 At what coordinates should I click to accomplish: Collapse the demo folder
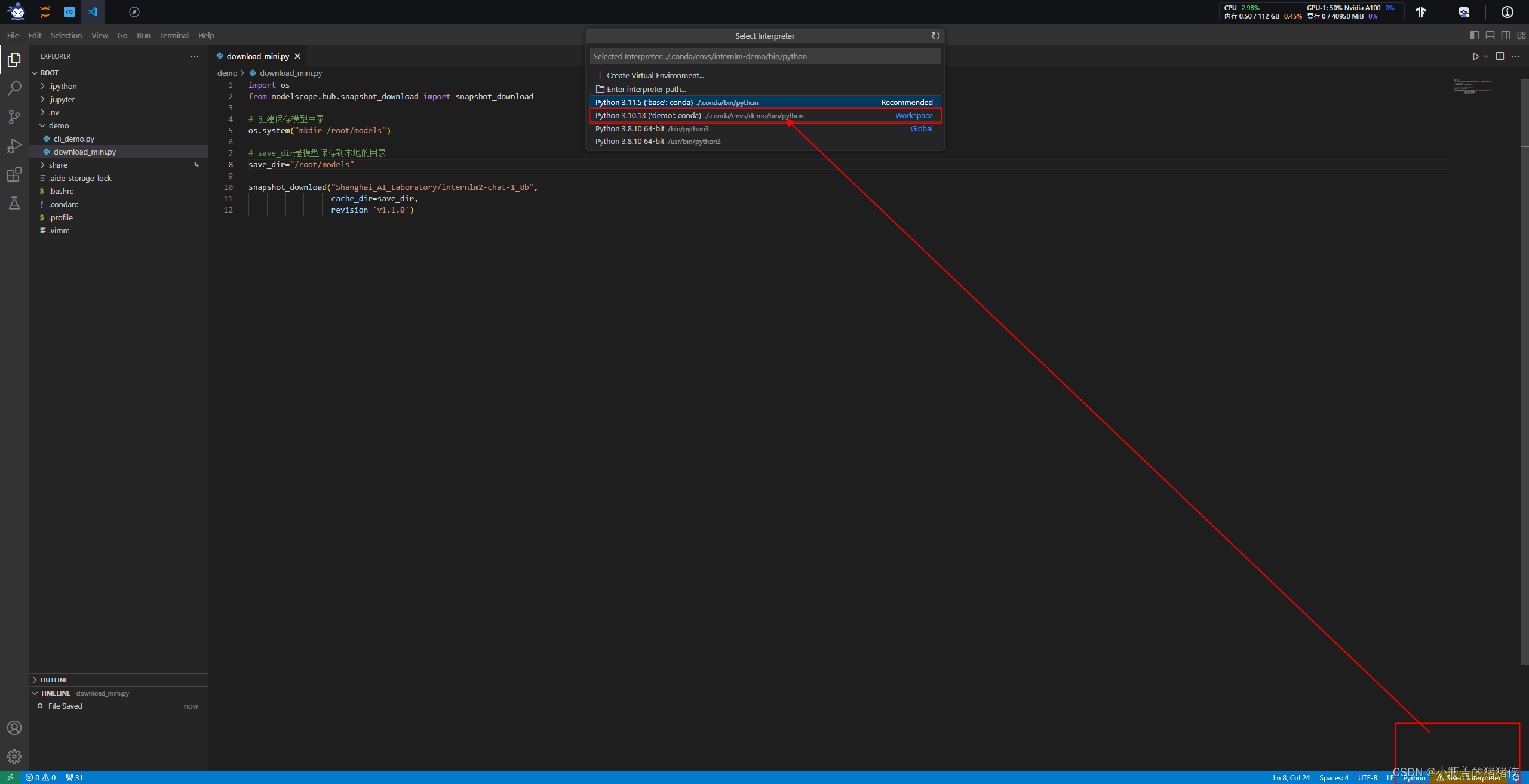point(118,125)
